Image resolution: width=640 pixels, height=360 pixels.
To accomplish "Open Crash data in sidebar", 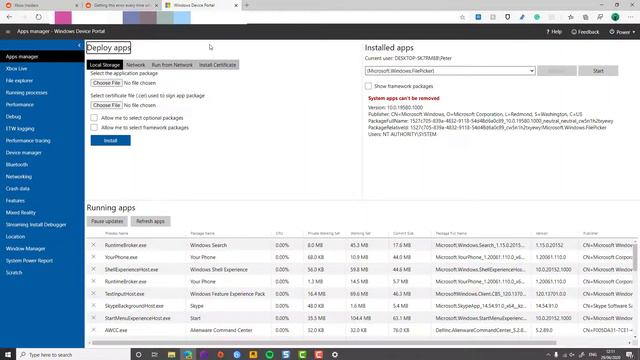I will (18, 189).
